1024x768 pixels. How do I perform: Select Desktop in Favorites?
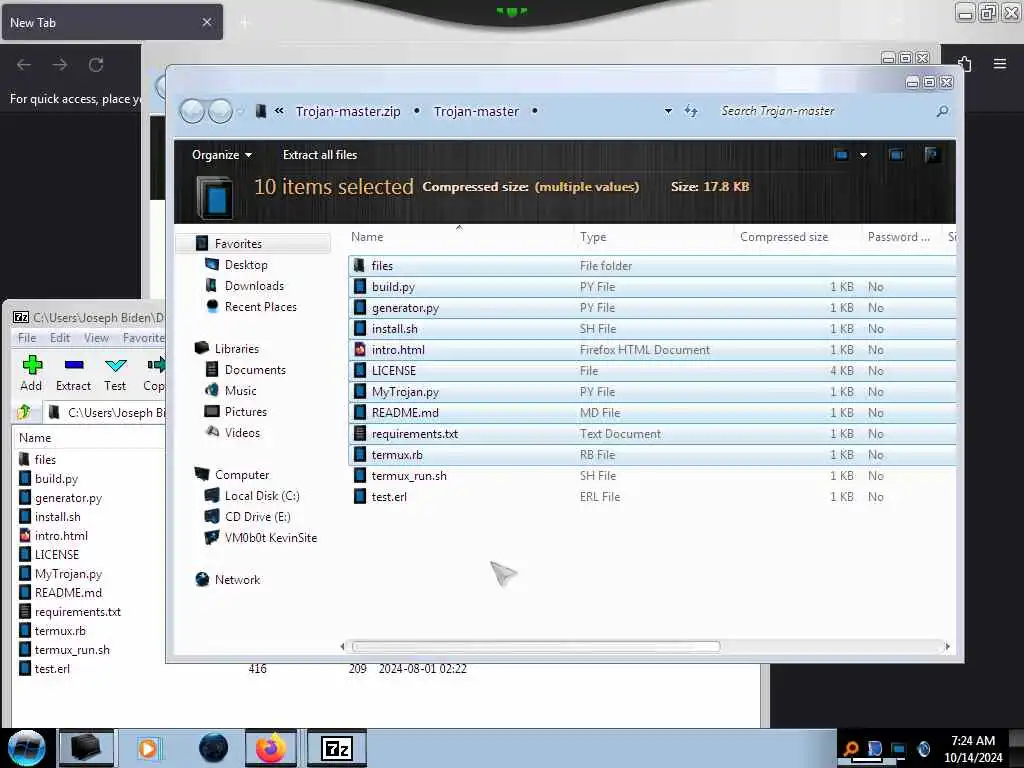click(246, 264)
